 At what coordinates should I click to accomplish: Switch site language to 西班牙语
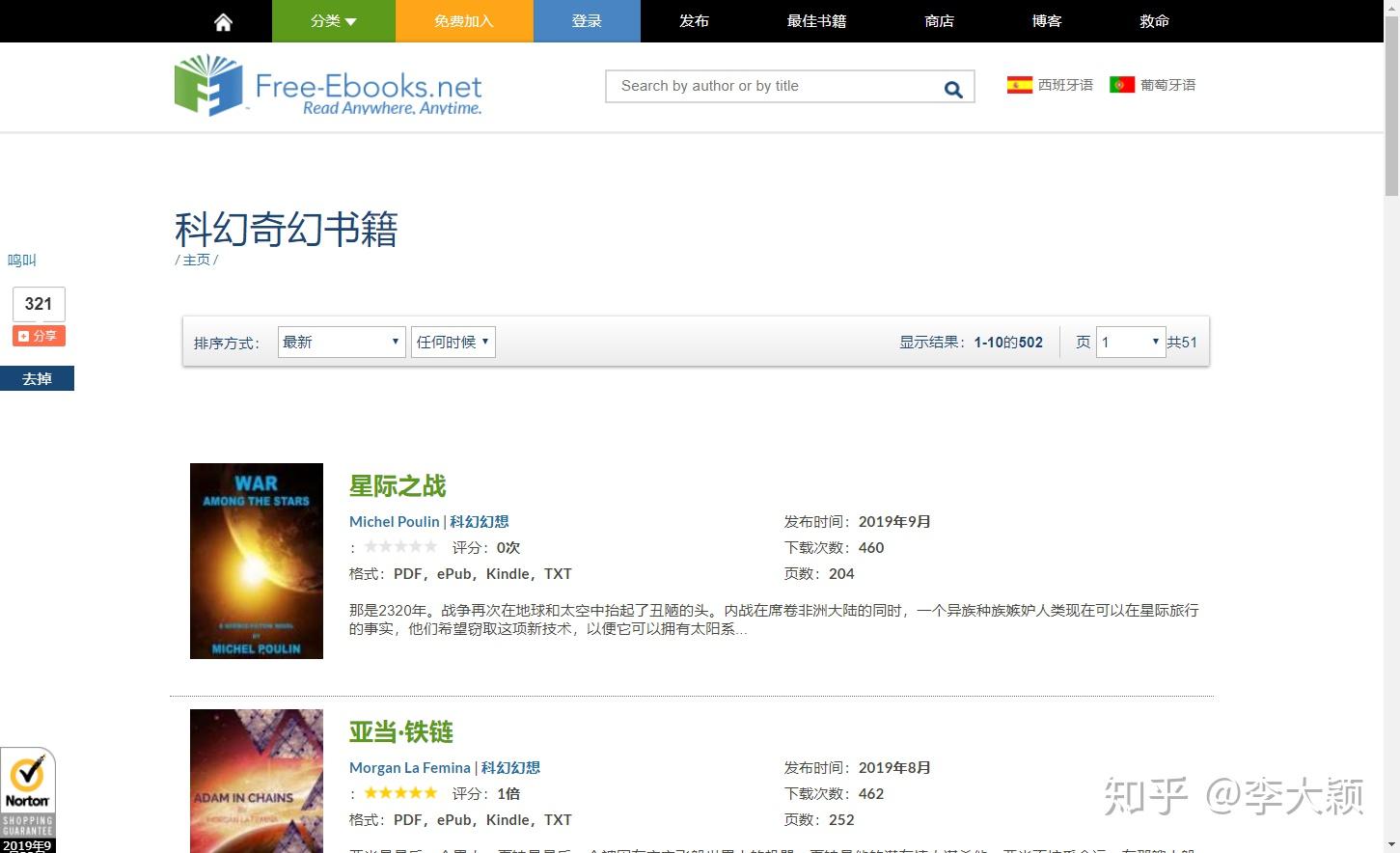point(1065,85)
